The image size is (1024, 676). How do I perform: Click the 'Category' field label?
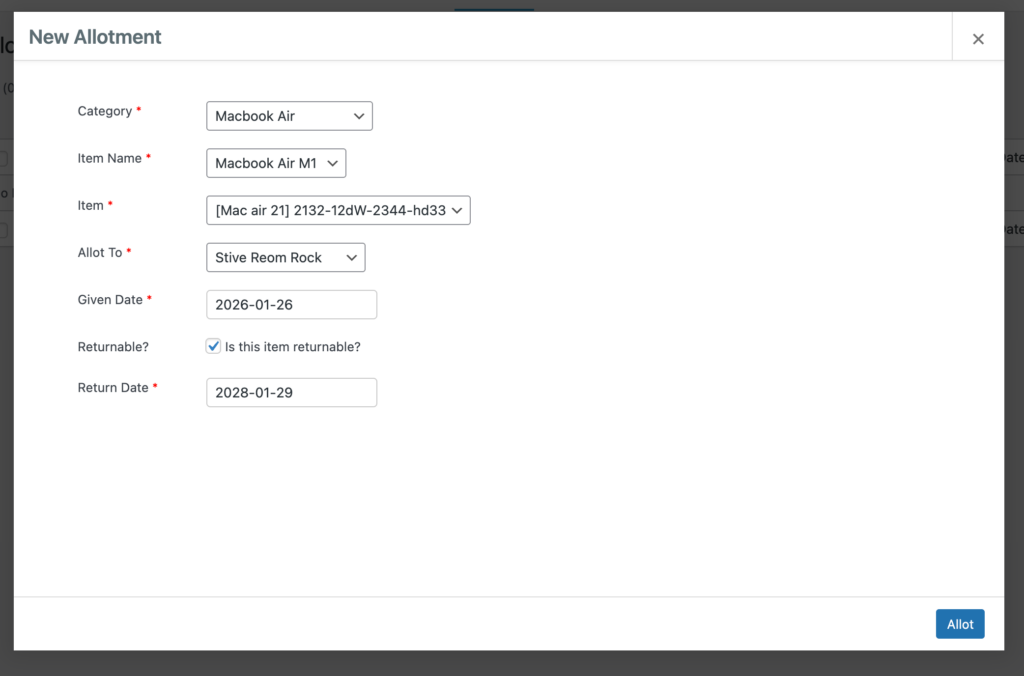(x=105, y=111)
